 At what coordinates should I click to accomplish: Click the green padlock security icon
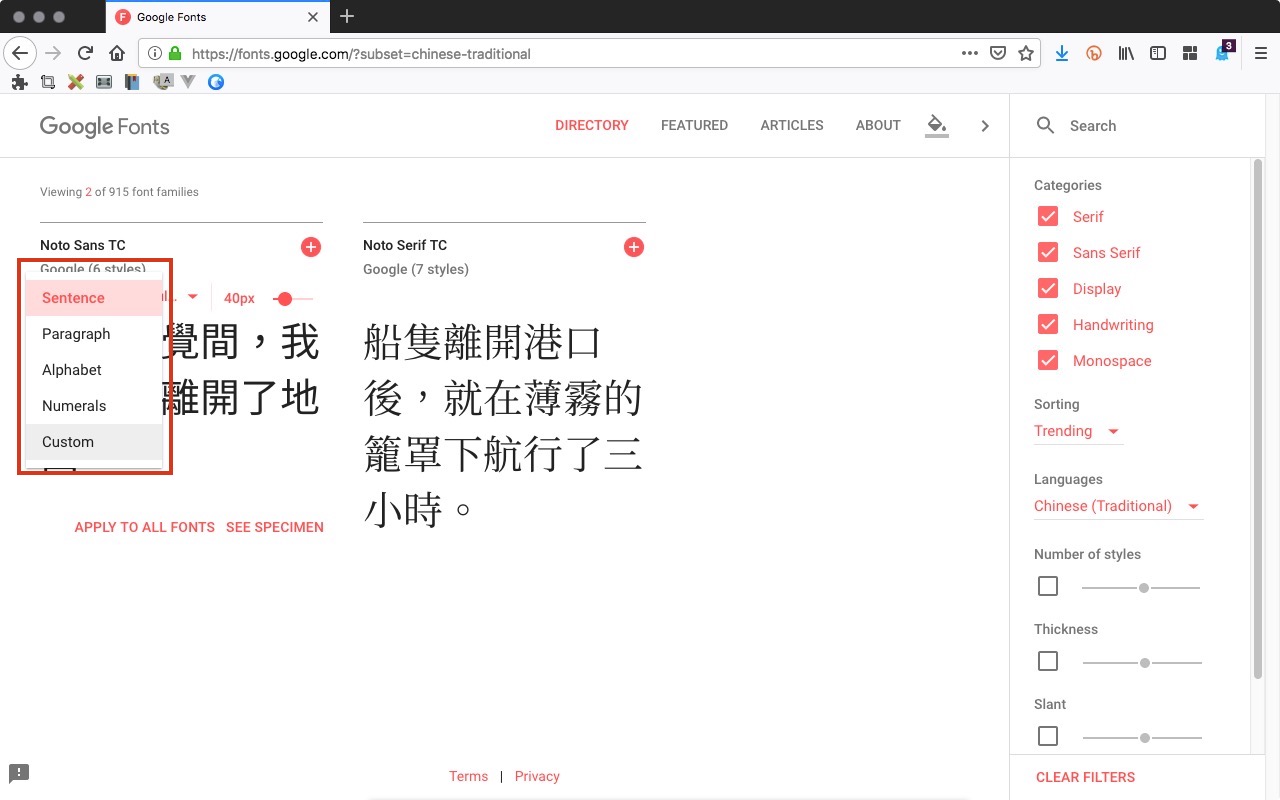175,54
